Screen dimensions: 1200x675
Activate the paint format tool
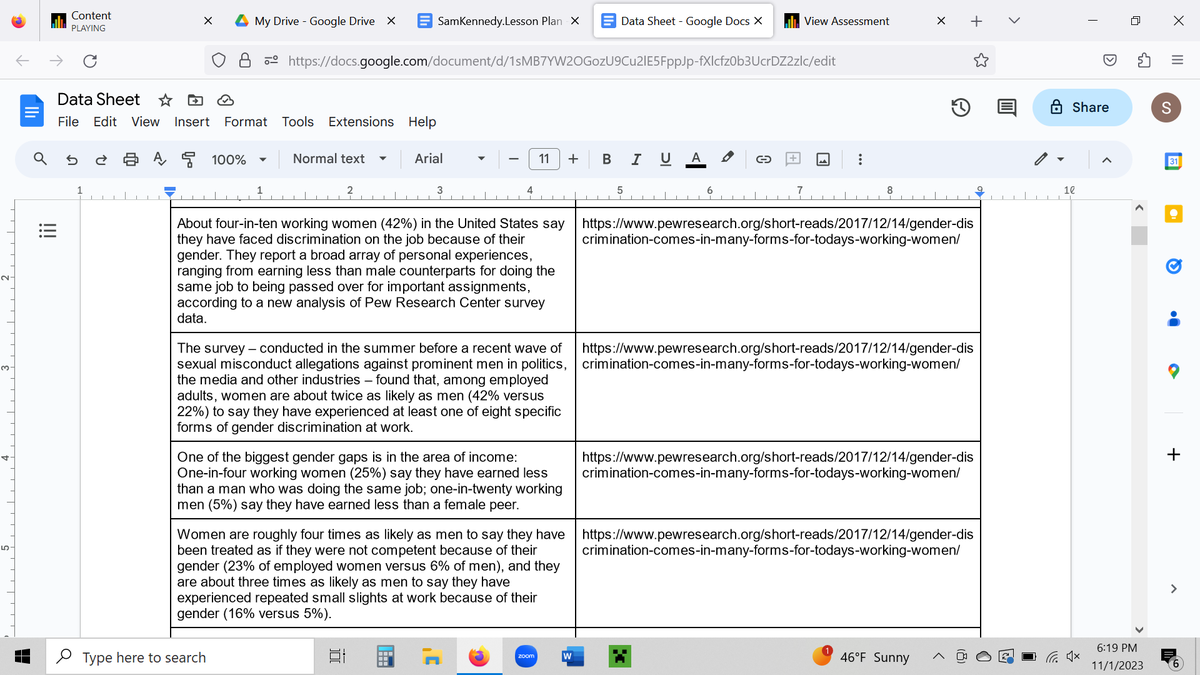tap(188, 158)
